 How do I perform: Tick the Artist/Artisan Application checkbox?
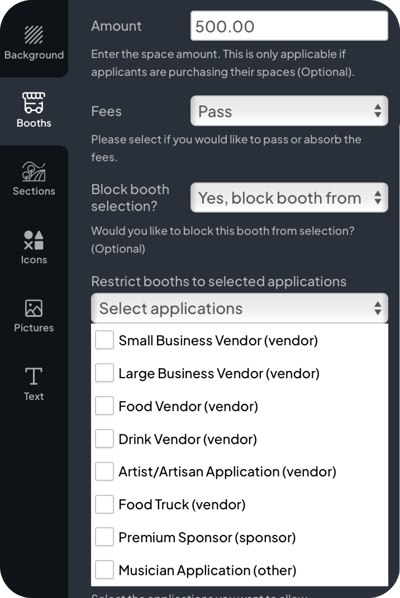click(x=104, y=471)
